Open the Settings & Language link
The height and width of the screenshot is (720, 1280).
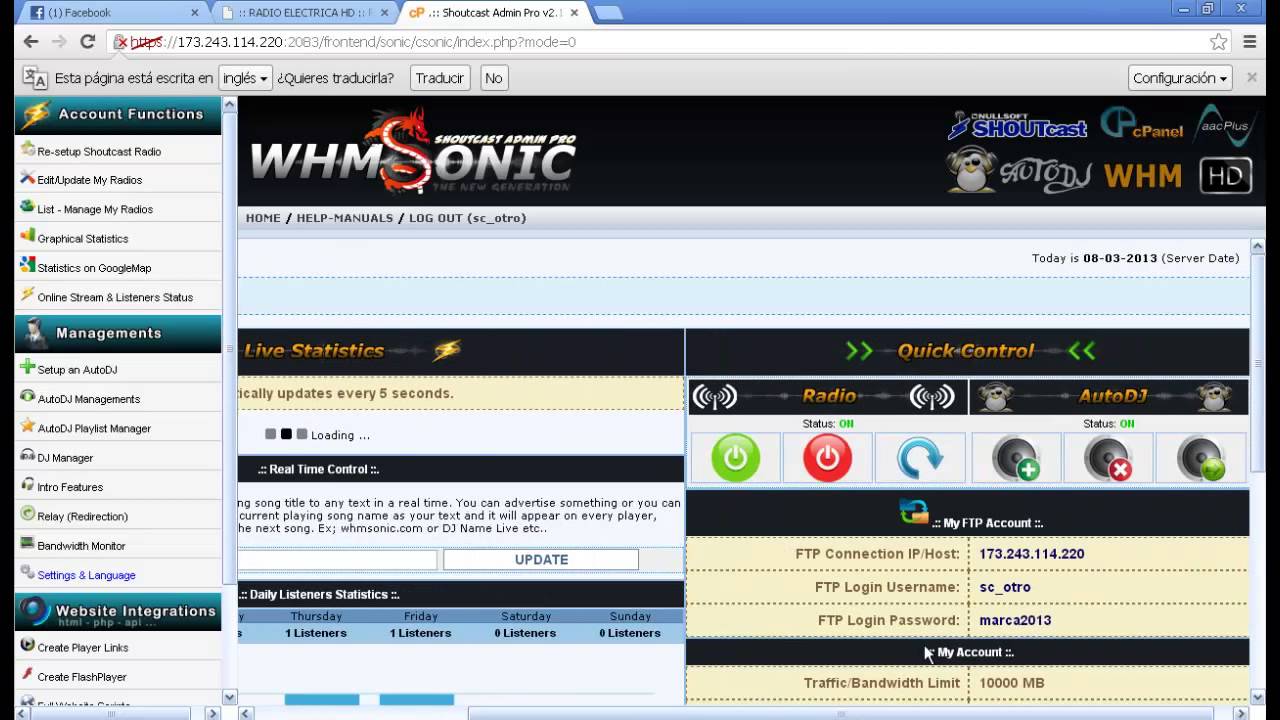[86, 575]
